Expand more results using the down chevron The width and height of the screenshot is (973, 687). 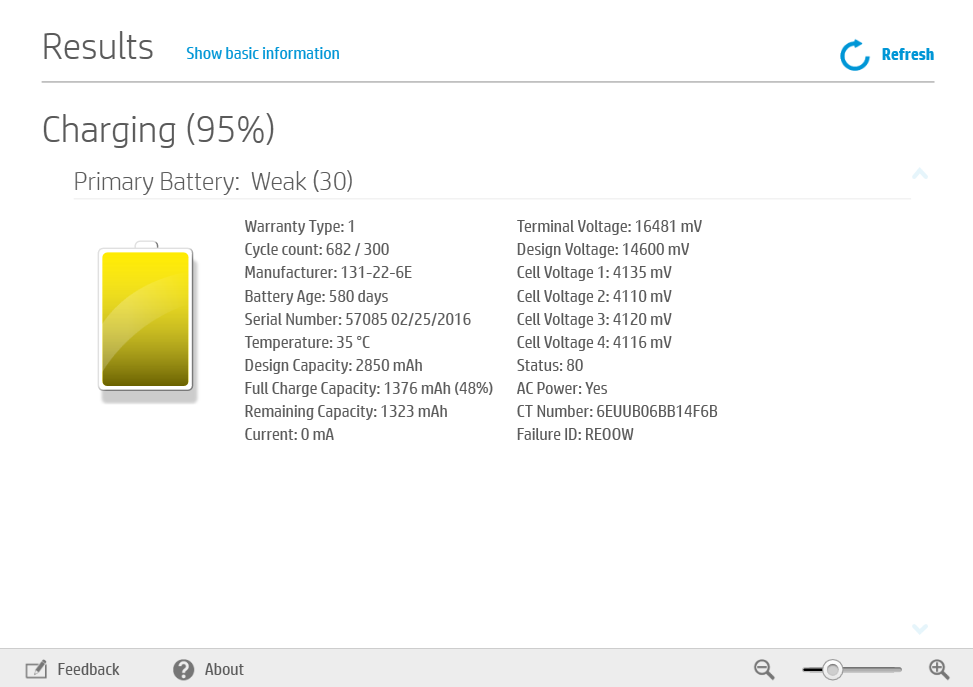(x=919, y=629)
